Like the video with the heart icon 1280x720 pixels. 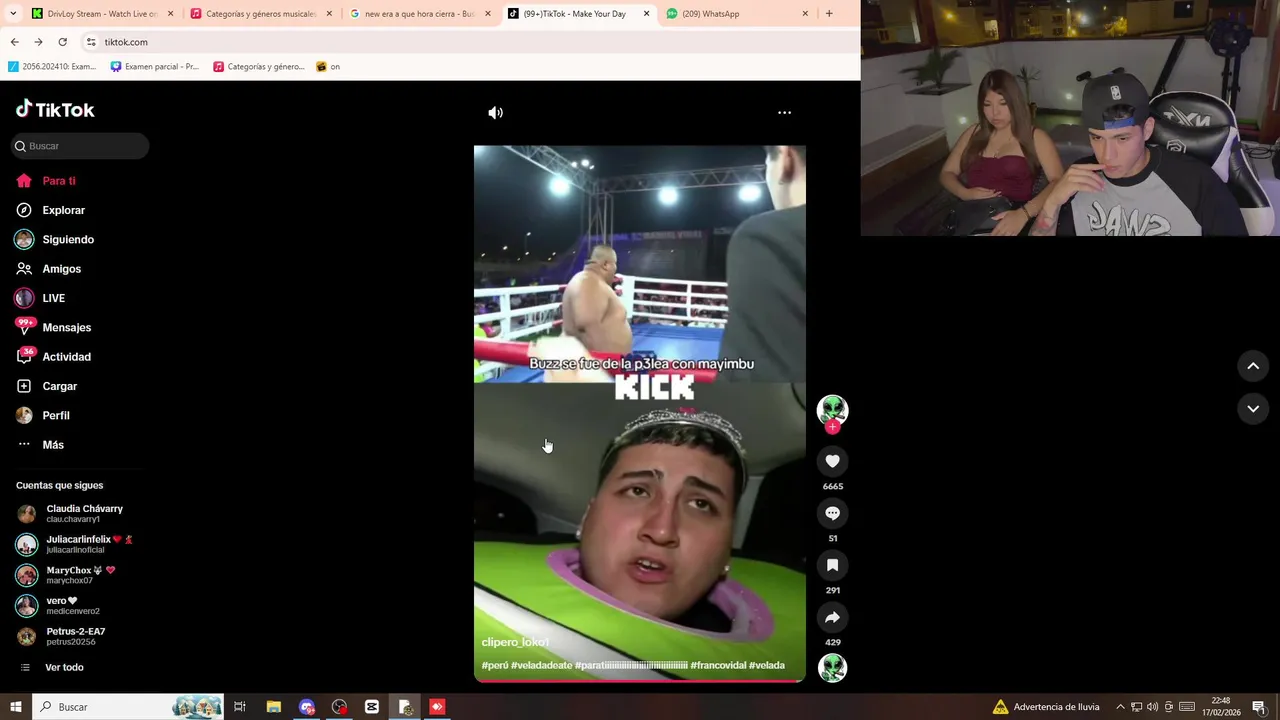tap(832, 461)
